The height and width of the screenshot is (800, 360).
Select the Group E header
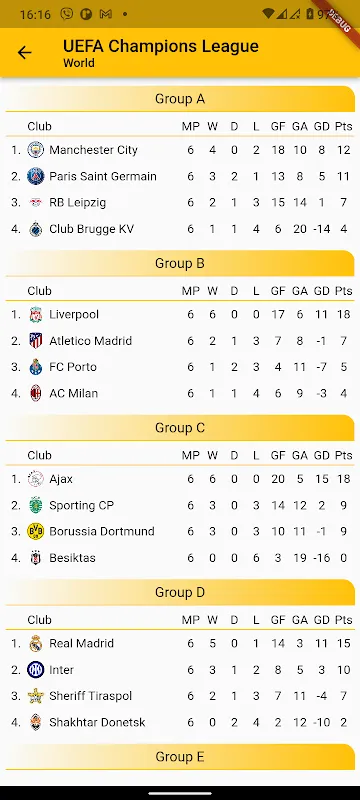(180, 757)
